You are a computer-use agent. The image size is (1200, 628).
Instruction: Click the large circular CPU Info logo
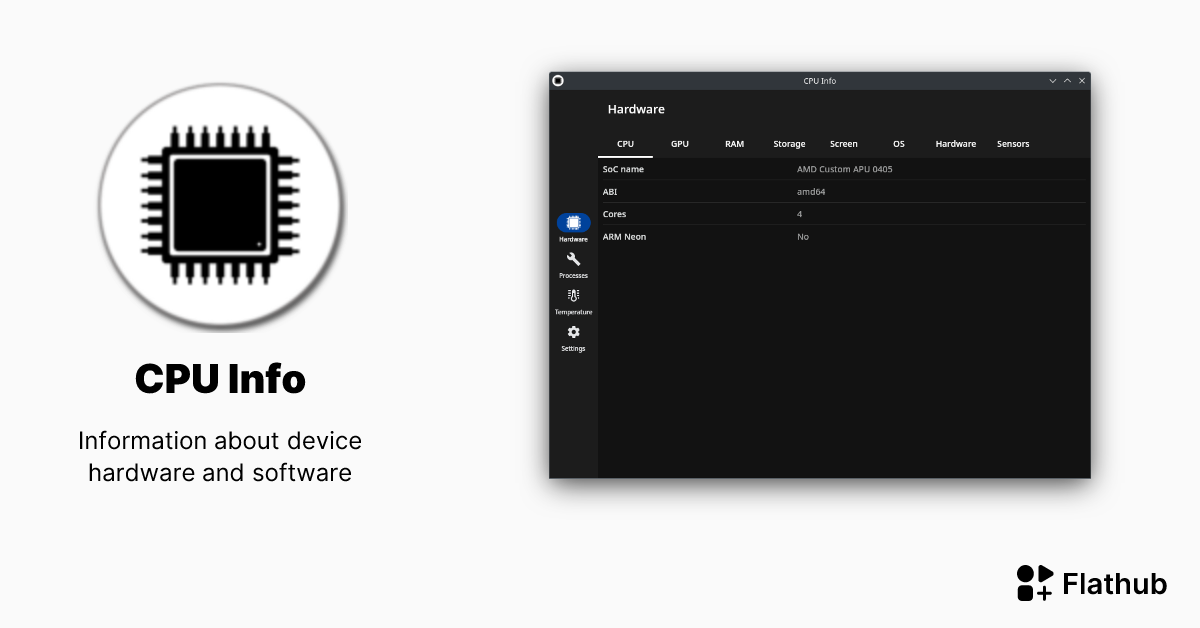(220, 206)
